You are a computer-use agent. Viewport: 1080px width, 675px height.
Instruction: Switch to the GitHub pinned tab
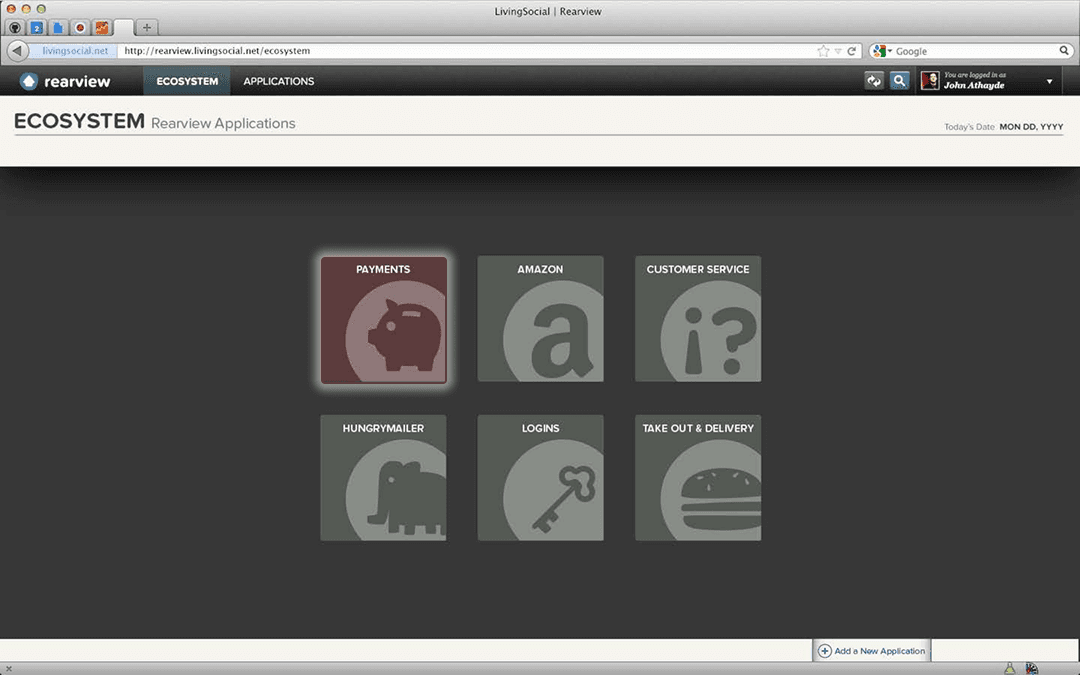click(14, 28)
